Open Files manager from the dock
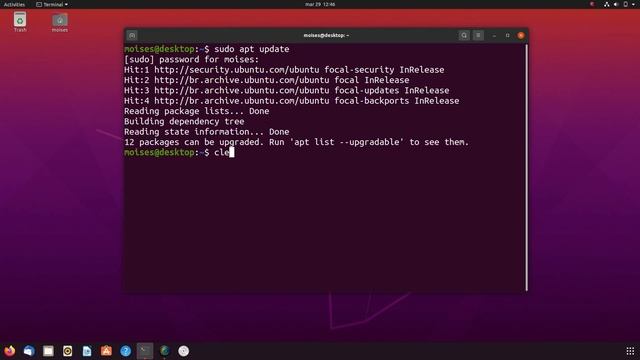The image size is (640, 360). click(48, 351)
